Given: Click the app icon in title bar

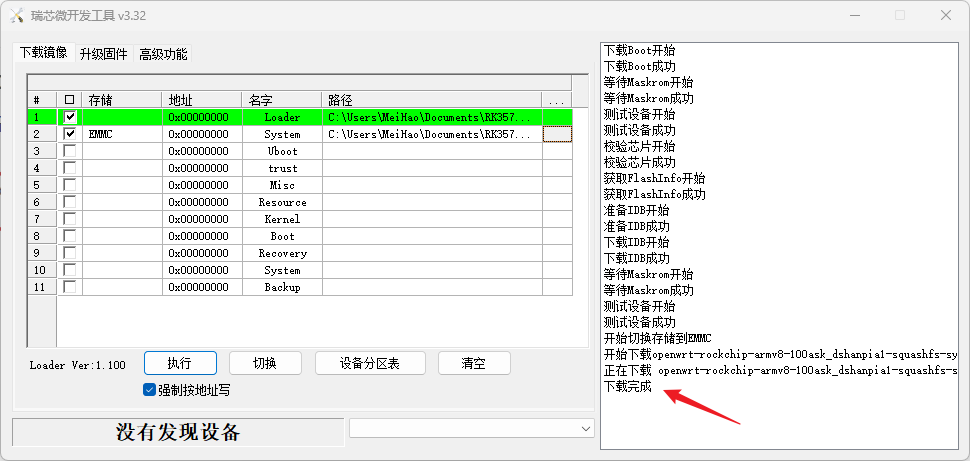Looking at the screenshot, I should point(15,16).
